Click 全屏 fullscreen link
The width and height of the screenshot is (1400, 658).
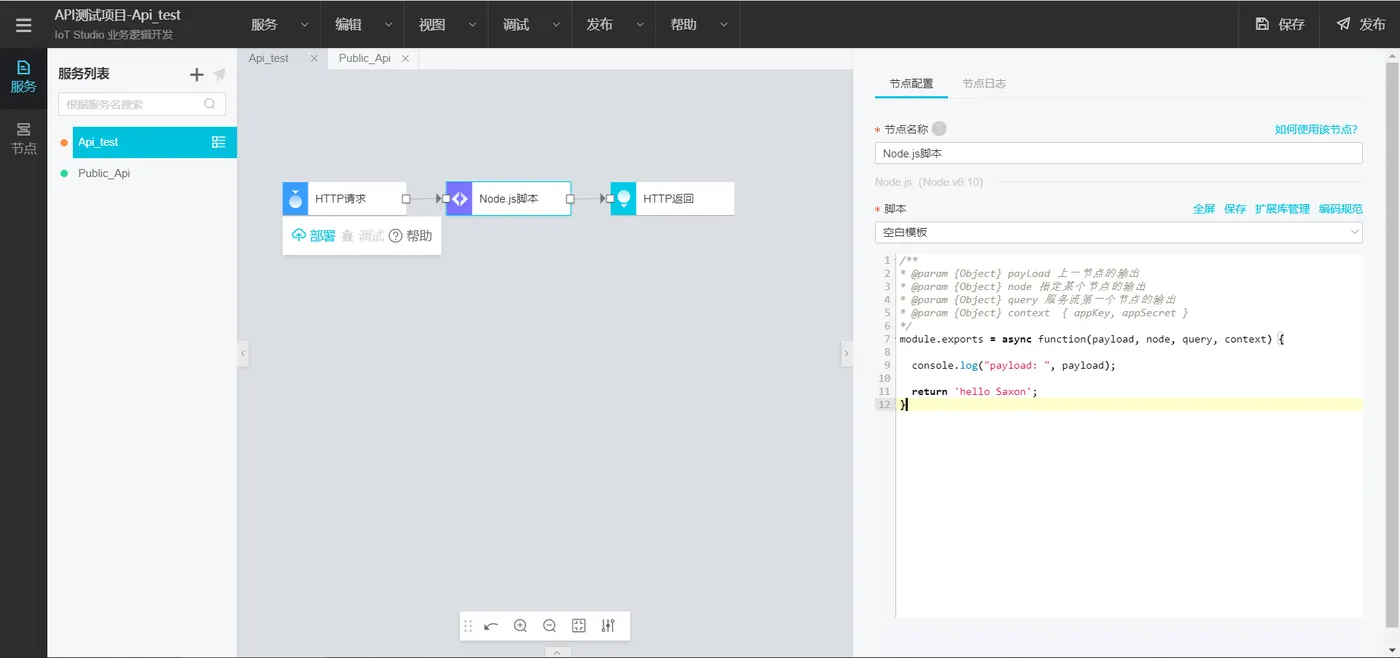[x=1204, y=209]
